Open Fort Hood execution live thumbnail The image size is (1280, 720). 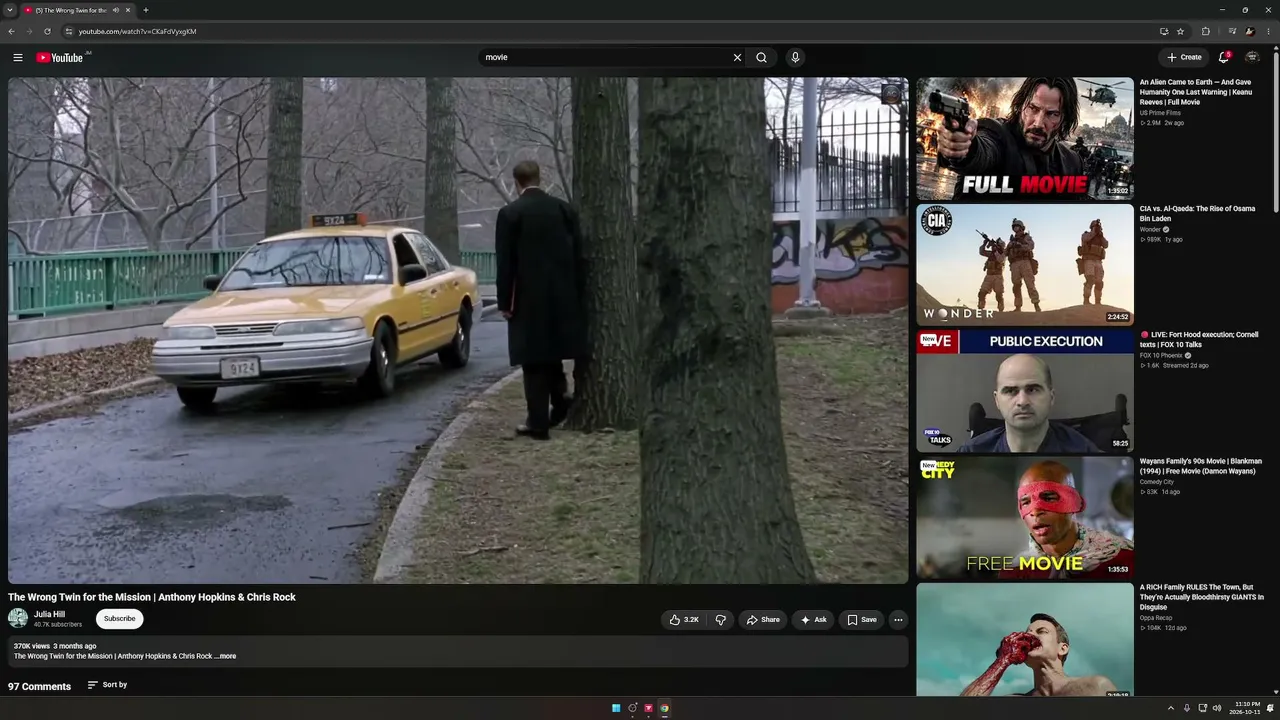point(1025,391)
